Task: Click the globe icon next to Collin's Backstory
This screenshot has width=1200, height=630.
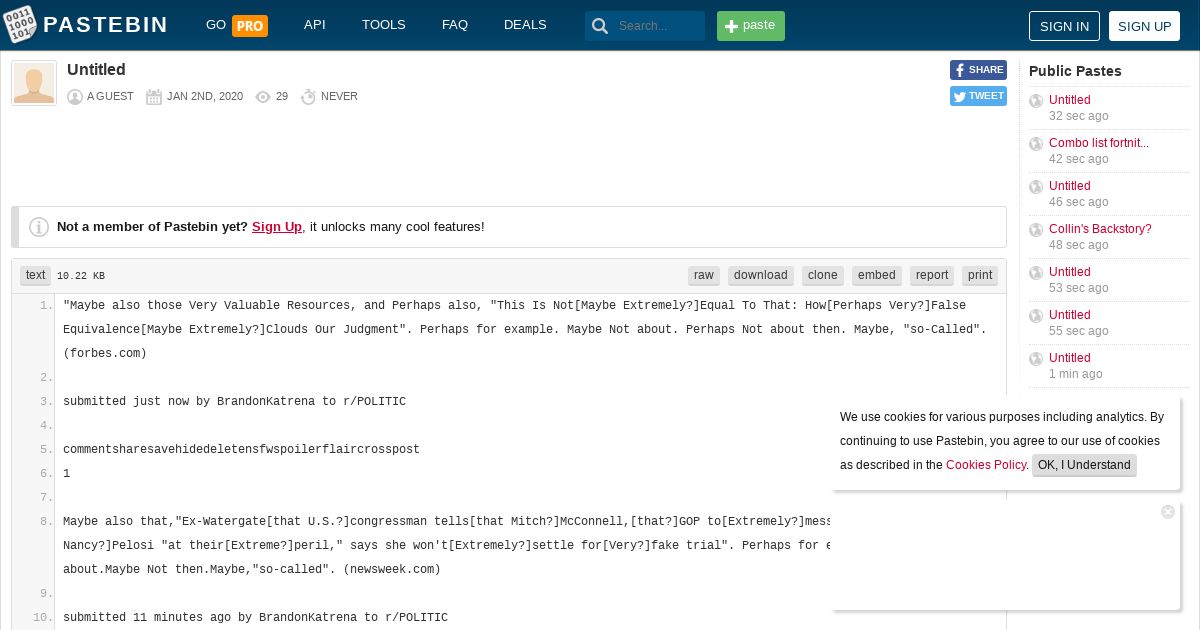Action: click(1036, 230)
